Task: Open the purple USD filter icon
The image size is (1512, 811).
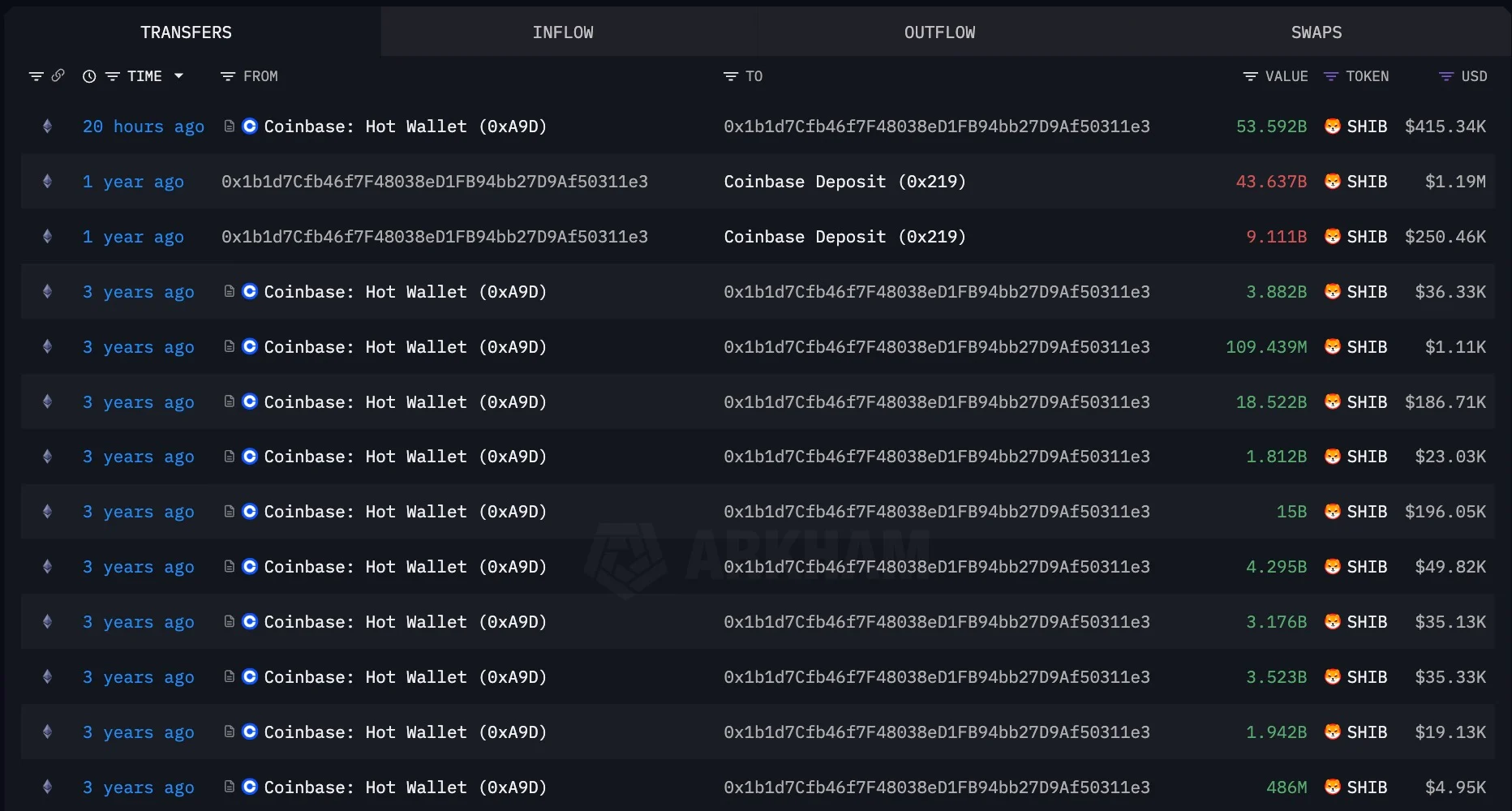Action: (1445, 76)
